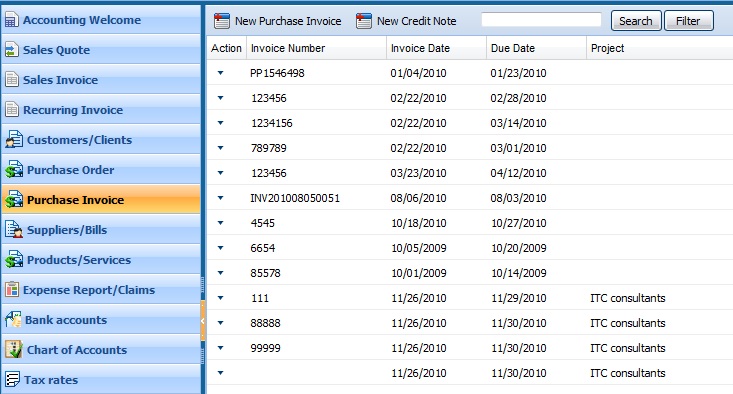Click the Expense Report/Claims icon
The image size is (733, 394).
coord(12,290)
